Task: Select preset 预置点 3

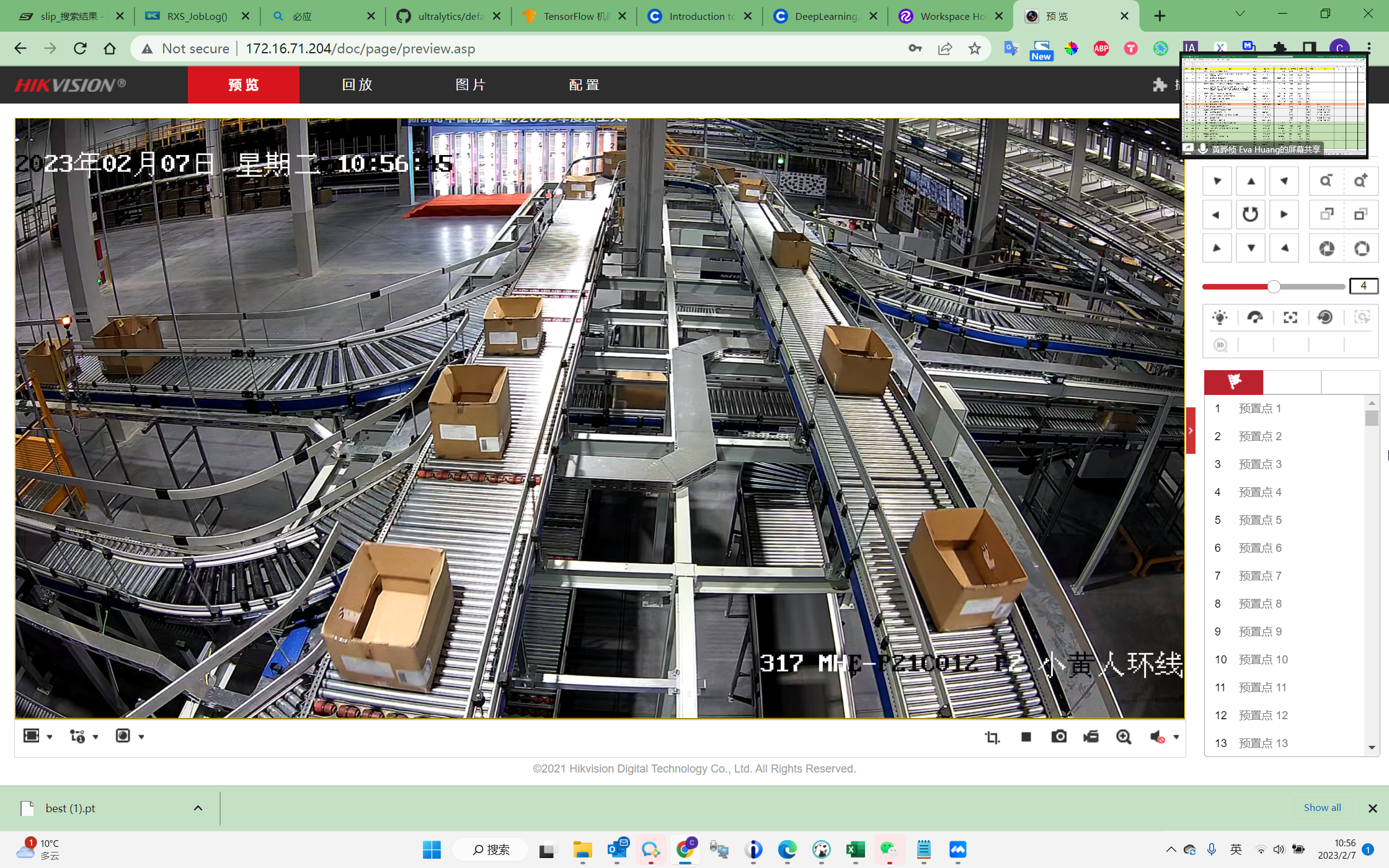Action: (x=1284, y=464)
